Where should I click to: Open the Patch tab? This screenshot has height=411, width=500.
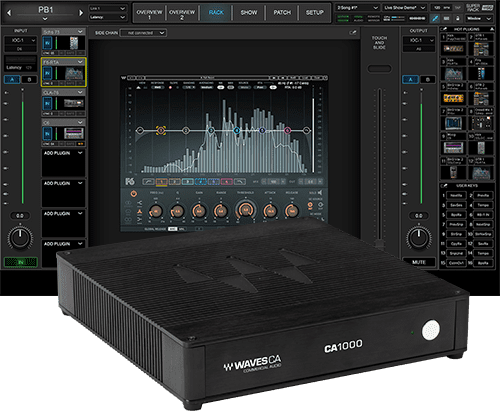click(x=282, y=13)
